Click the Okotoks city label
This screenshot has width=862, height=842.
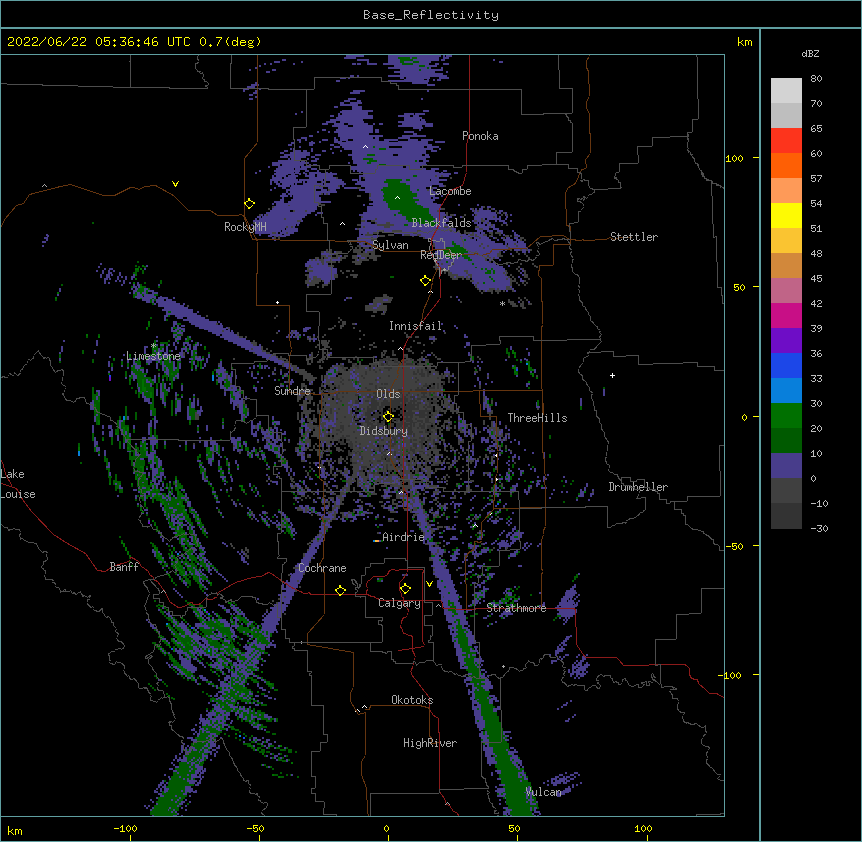[x=412, y=700]
